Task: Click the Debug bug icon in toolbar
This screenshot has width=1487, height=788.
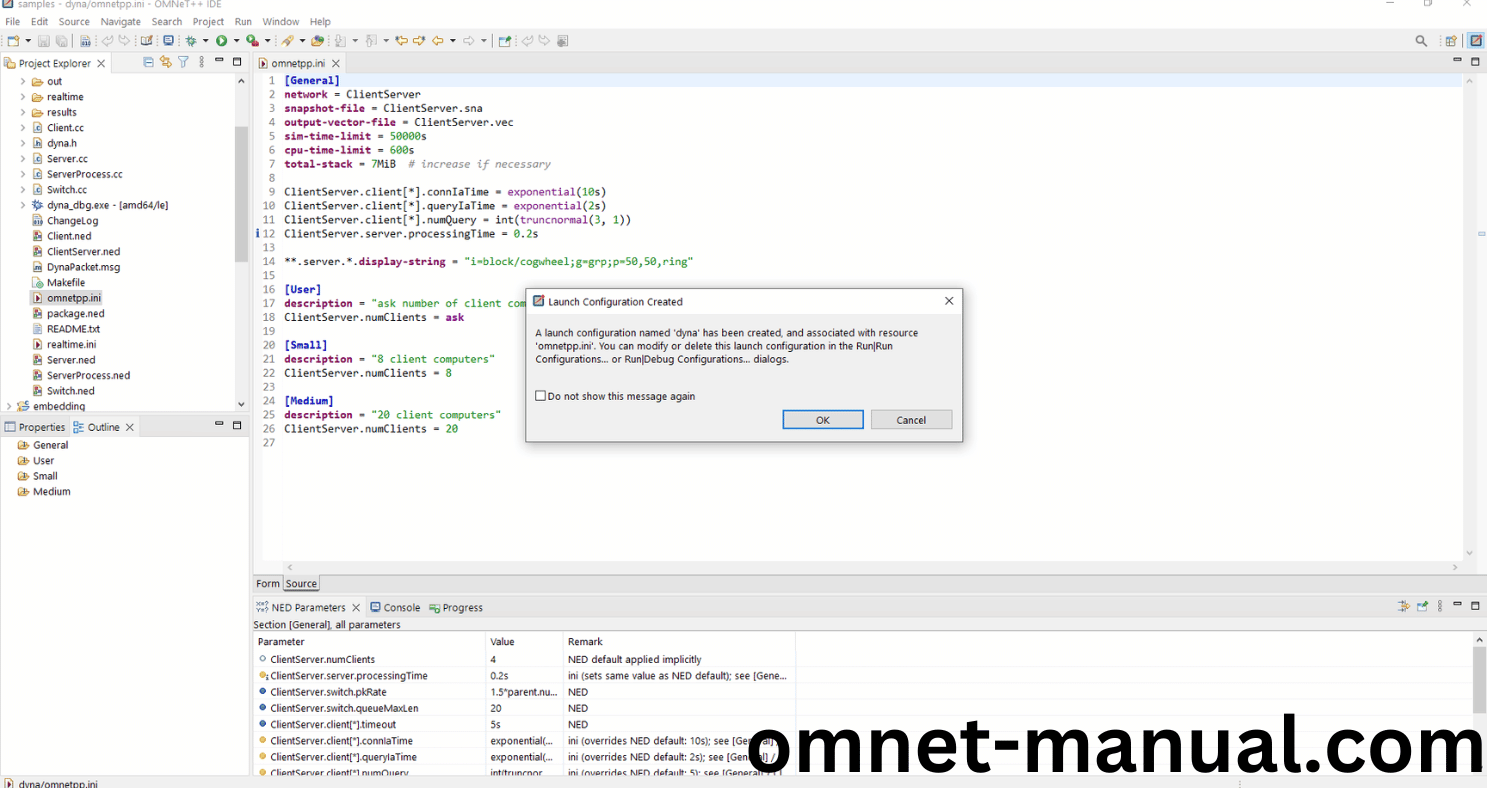Action: pos(190,41)
